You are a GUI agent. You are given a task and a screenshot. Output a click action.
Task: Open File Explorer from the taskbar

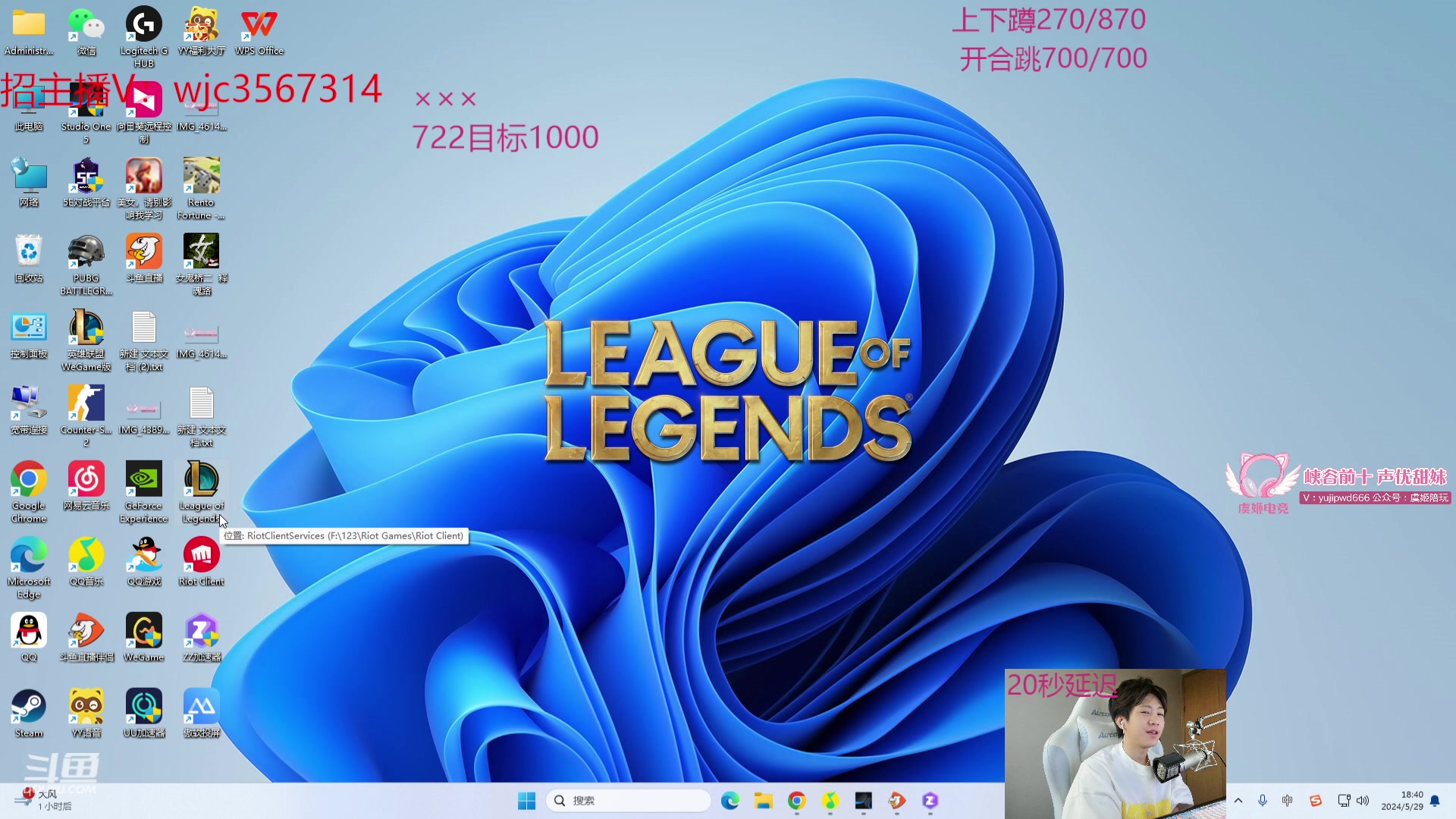pos(763,801)
